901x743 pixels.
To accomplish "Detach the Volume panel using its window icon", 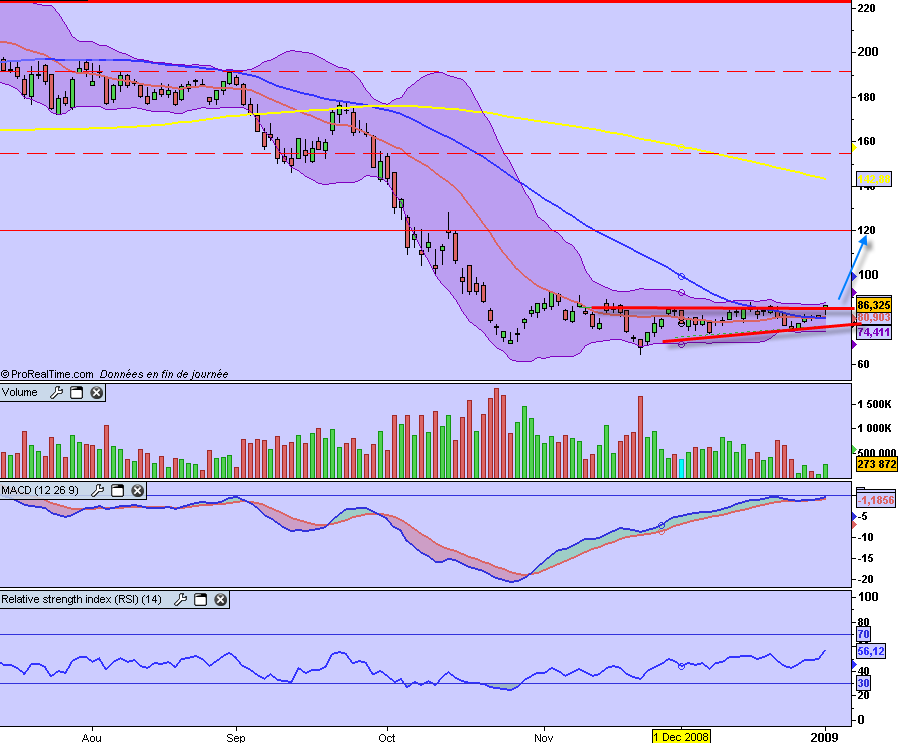I will pos(75,392).
